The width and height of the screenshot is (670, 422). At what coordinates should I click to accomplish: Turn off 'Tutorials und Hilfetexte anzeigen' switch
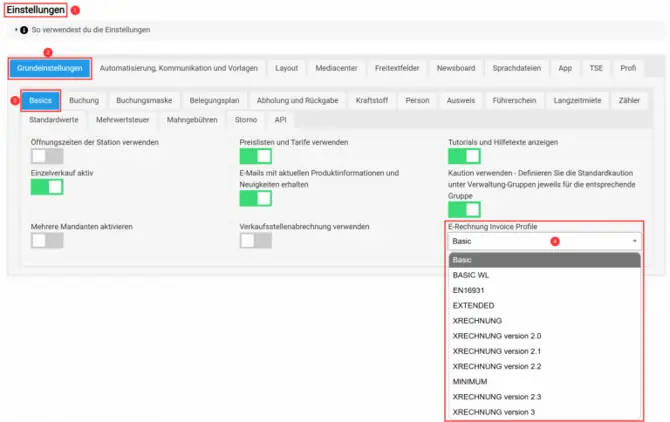pos(464,156)
